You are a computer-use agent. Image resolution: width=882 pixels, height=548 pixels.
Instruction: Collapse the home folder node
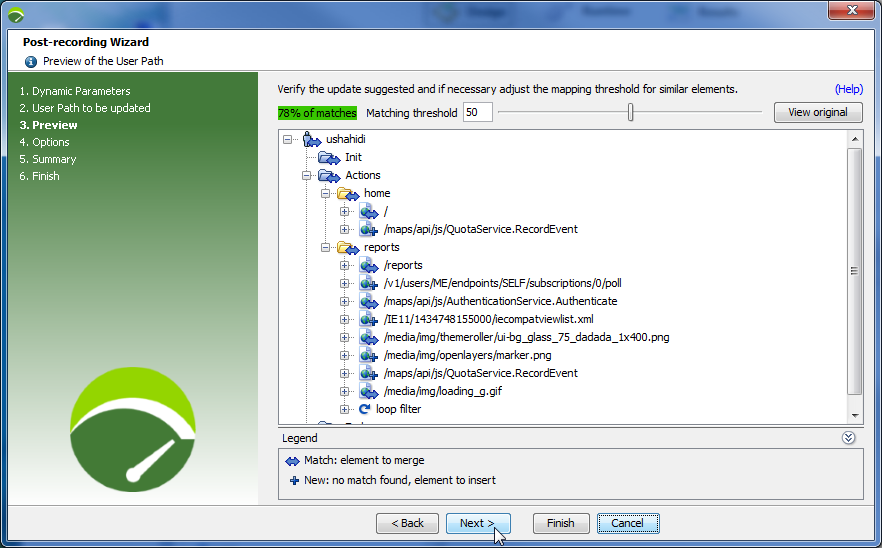point(326,193)
